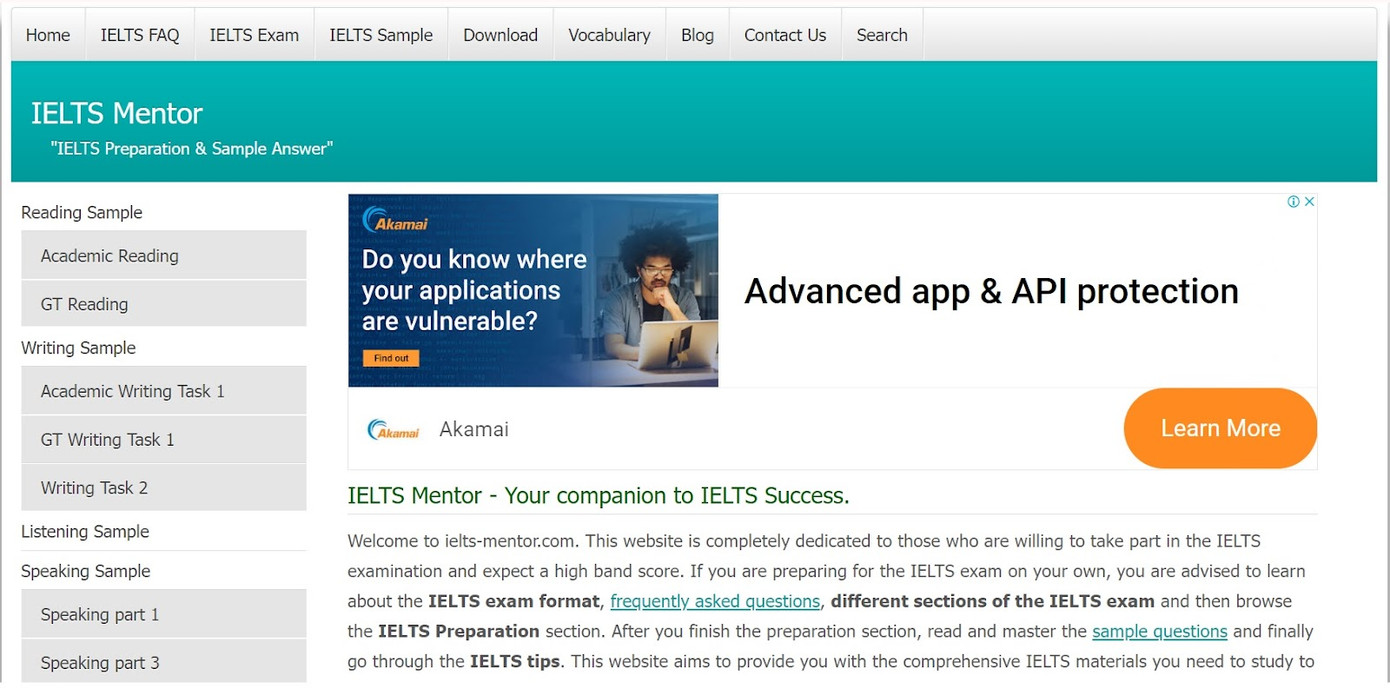Click the IELTS Mentor site title
The image size is (1390, 696).
point(117,114)
